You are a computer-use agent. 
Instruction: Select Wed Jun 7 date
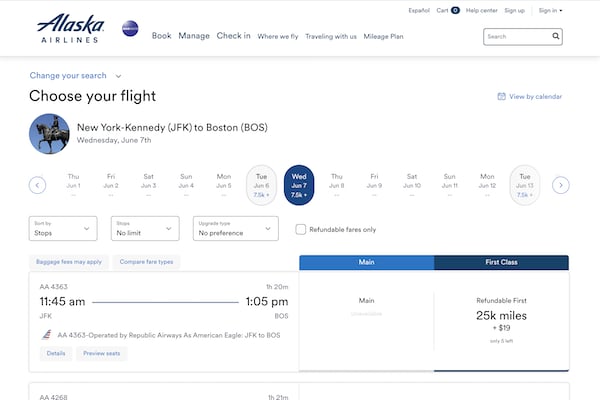[x=299, y=185]
